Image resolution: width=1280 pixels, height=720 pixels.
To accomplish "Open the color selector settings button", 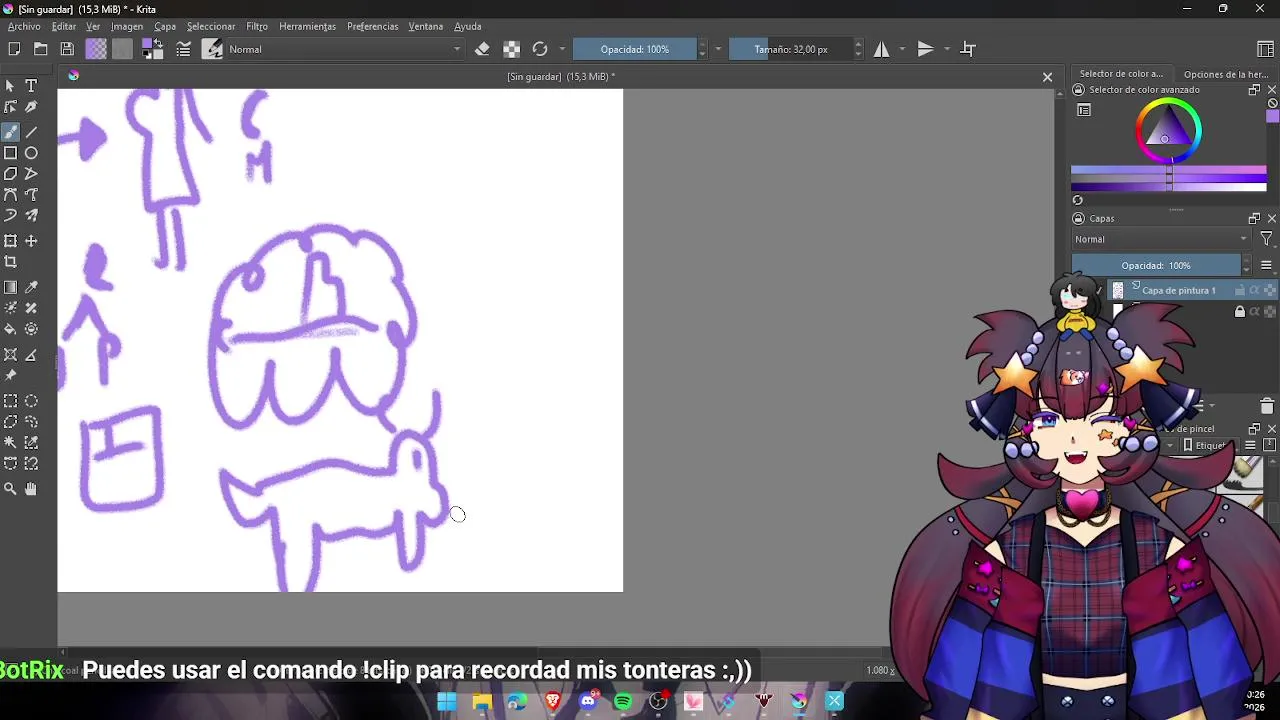I will (1084, 110).
